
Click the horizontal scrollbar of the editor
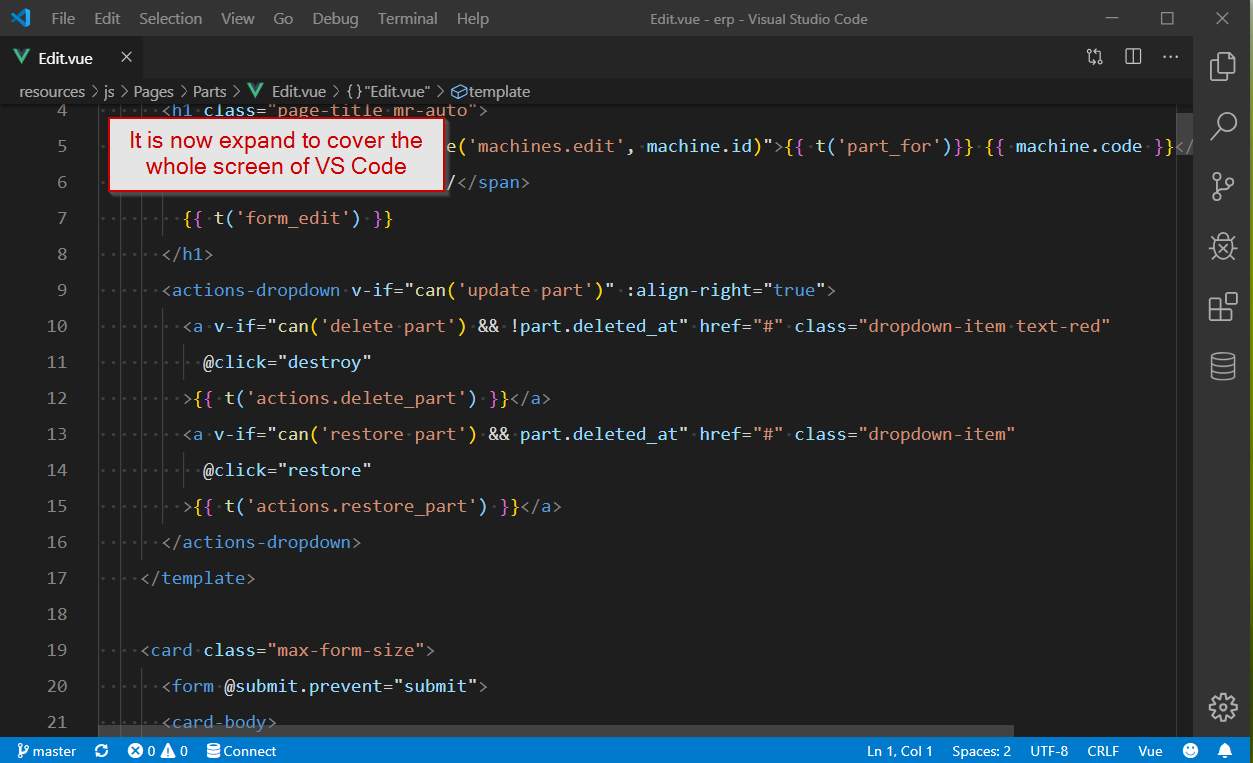[556, 731]
